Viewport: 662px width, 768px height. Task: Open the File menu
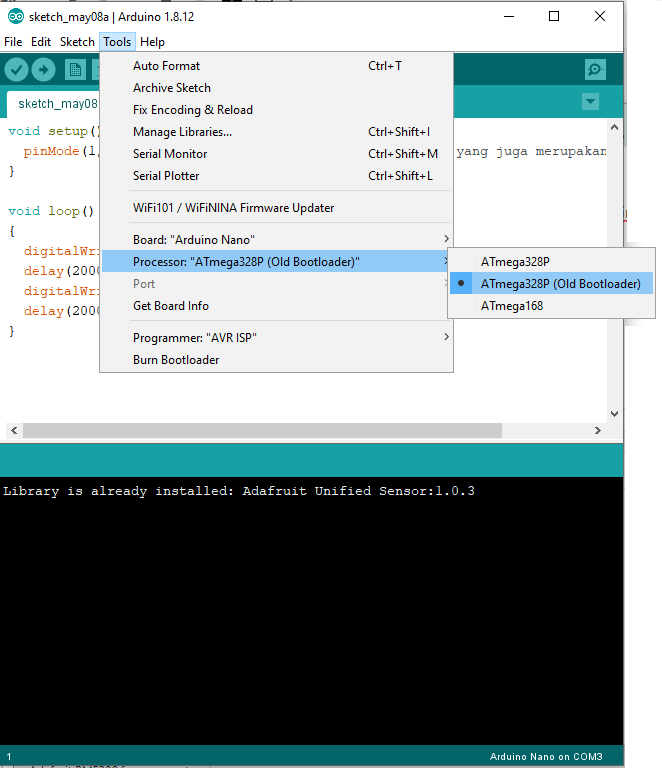[13, 42]
